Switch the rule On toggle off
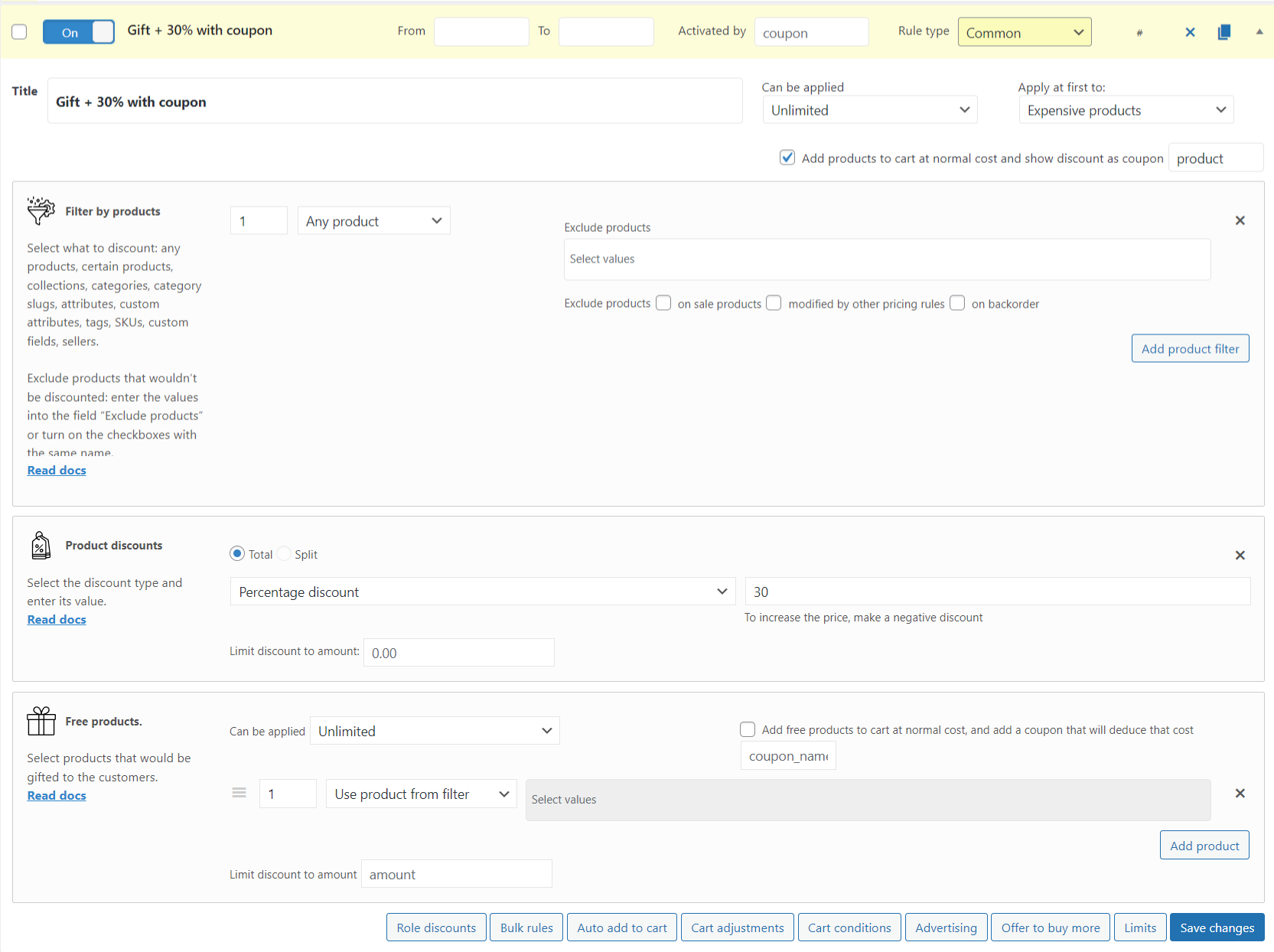The height and width of the screenshot is (952, 1274). click(79, 32)
